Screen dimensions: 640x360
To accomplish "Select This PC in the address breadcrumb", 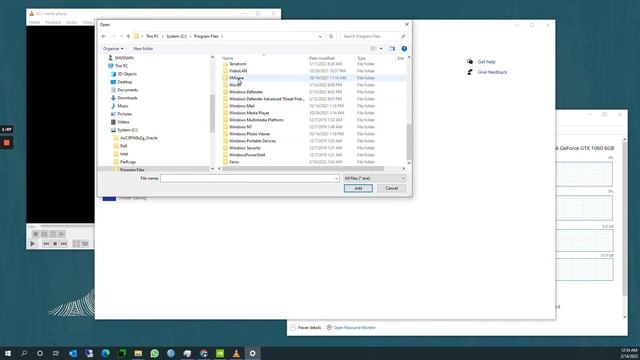I will tap(152, 36).
